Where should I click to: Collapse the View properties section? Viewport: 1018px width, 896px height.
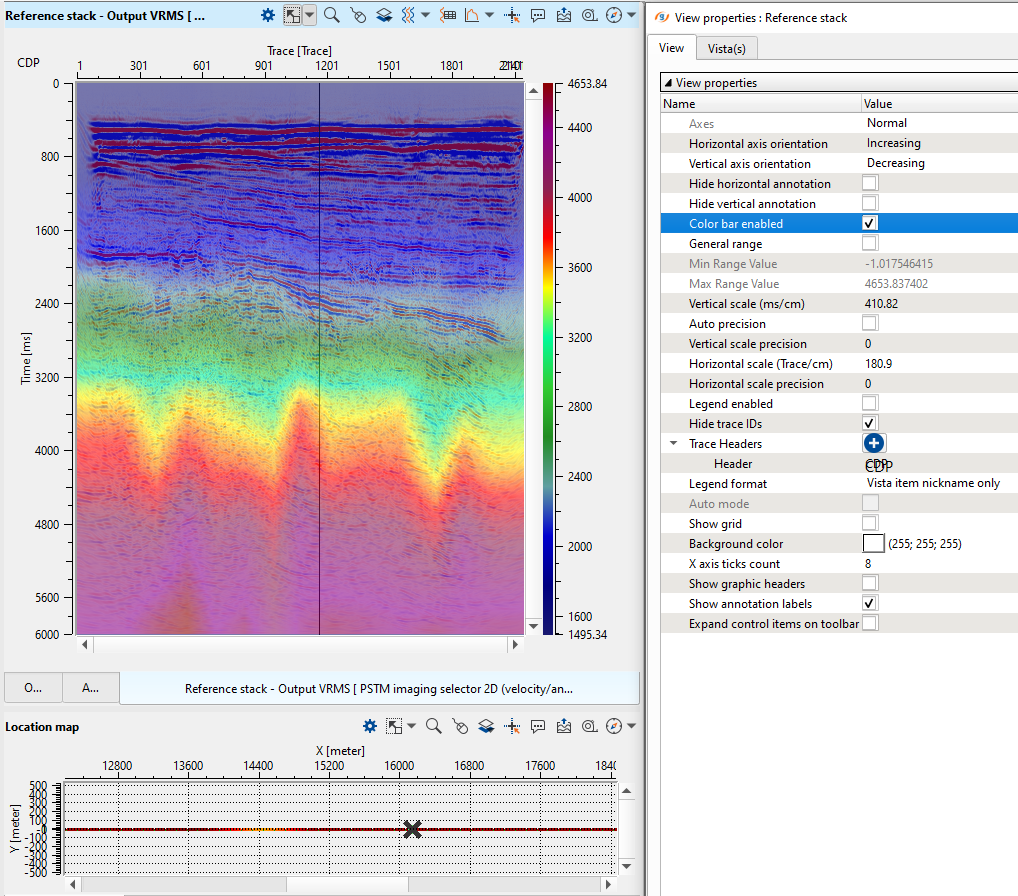[668, 83]
